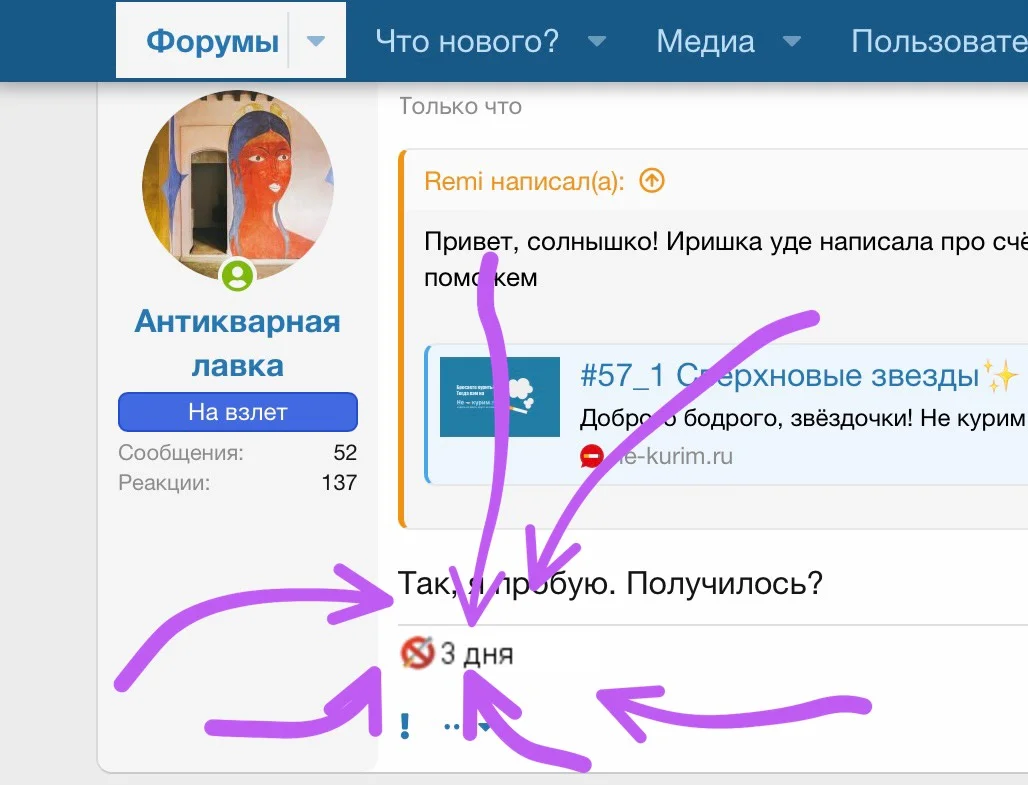Screen dimensions: 1028x785
Task: Click the Только что timestamp link
Action: 459,105
